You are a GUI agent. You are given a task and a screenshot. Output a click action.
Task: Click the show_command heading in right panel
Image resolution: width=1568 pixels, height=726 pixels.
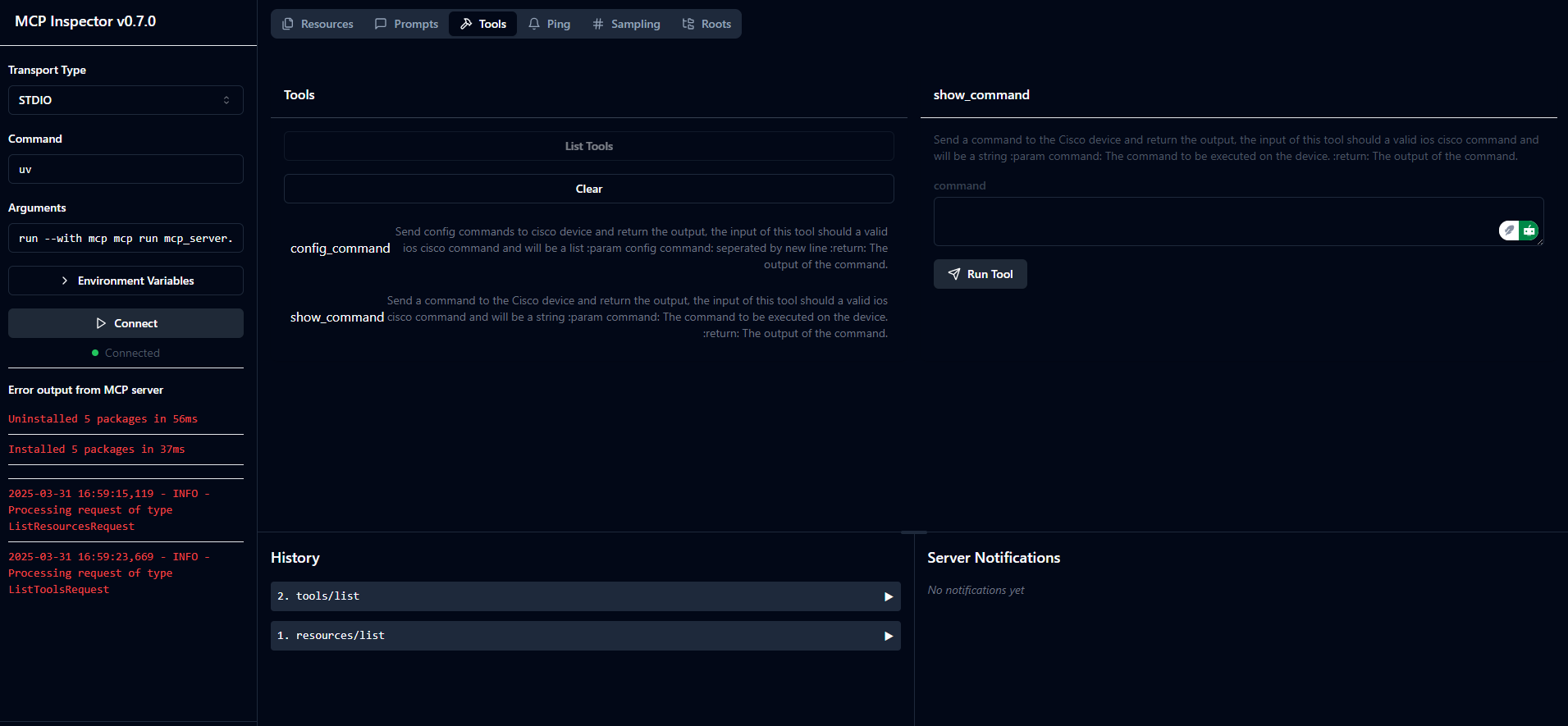(981, 95)
